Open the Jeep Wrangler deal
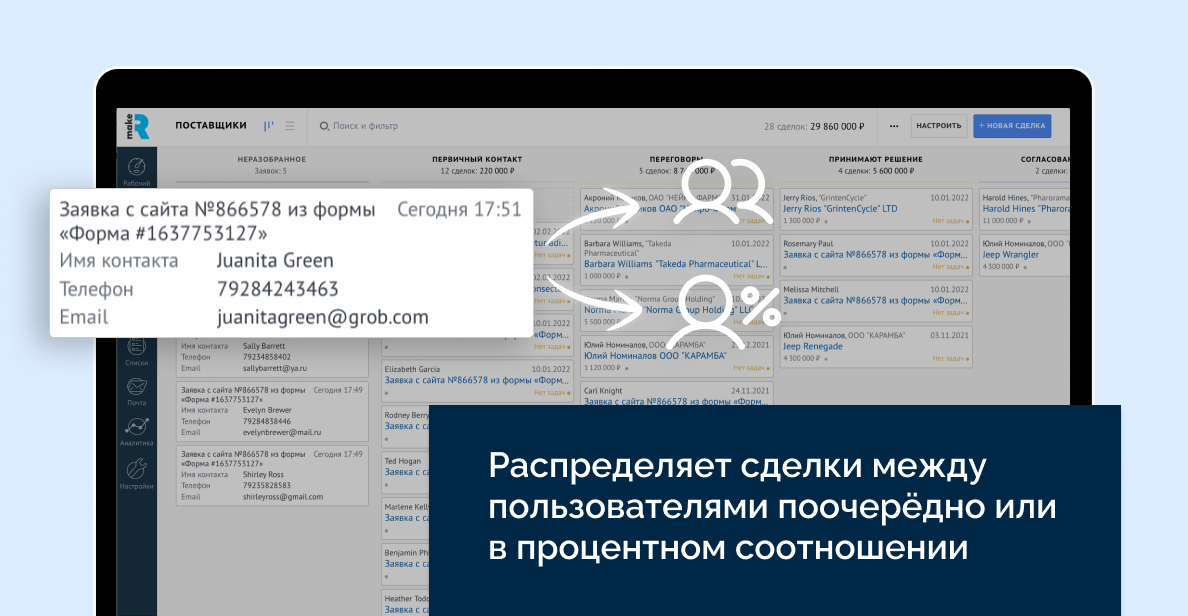 [x=1011, y=255]
